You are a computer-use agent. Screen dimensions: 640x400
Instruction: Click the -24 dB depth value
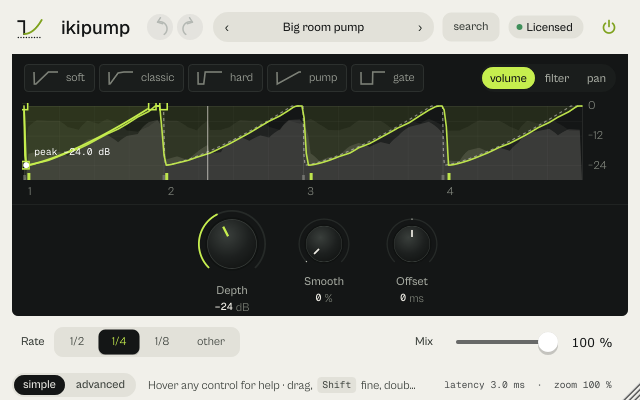(232, 307)
